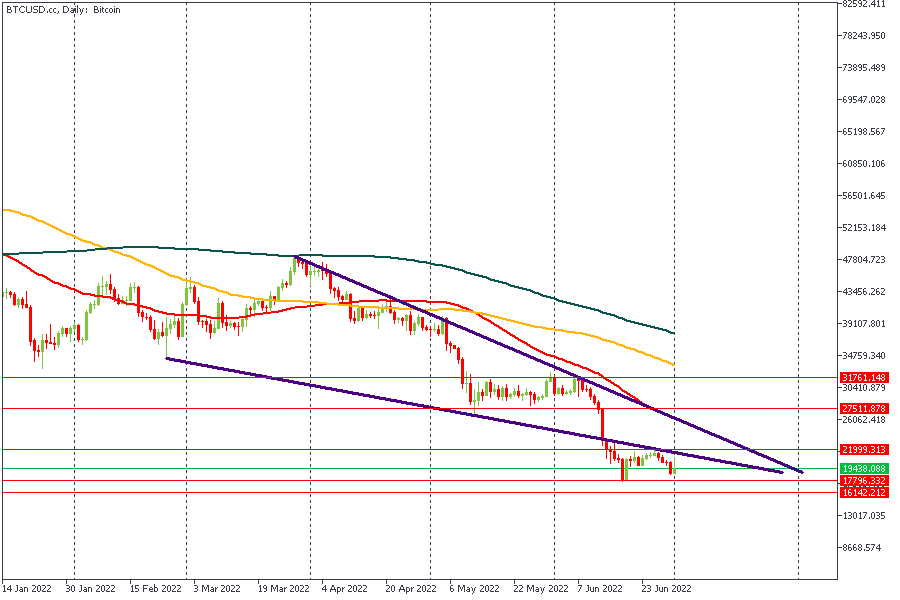Viewport: 900px width, 600px height.
Task: Select the red 31761.148 price level label
Action: pyautogui.click(x=864, y=377)
